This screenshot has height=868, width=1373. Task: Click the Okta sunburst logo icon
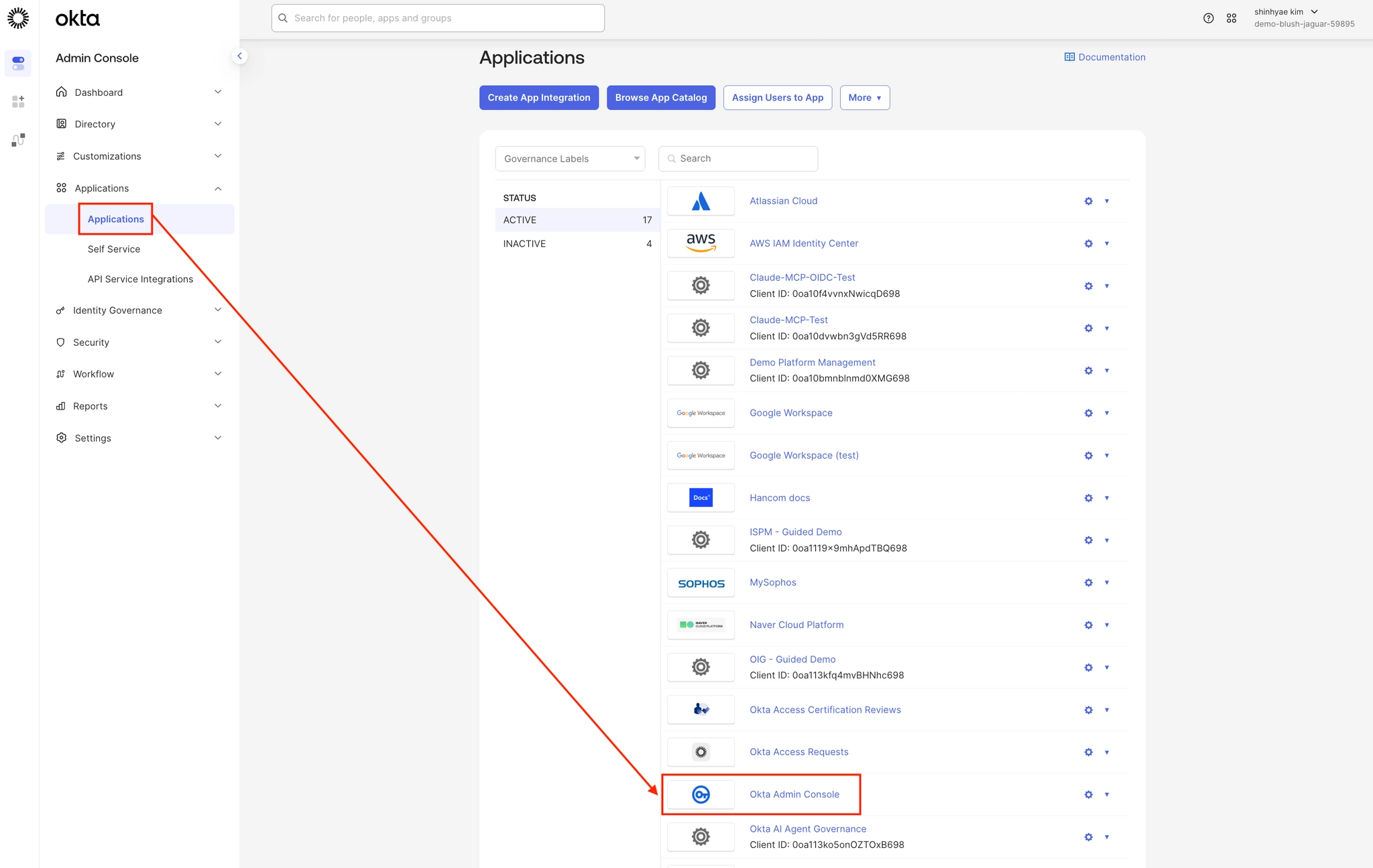pyautogui.click(x=18, y=18)
